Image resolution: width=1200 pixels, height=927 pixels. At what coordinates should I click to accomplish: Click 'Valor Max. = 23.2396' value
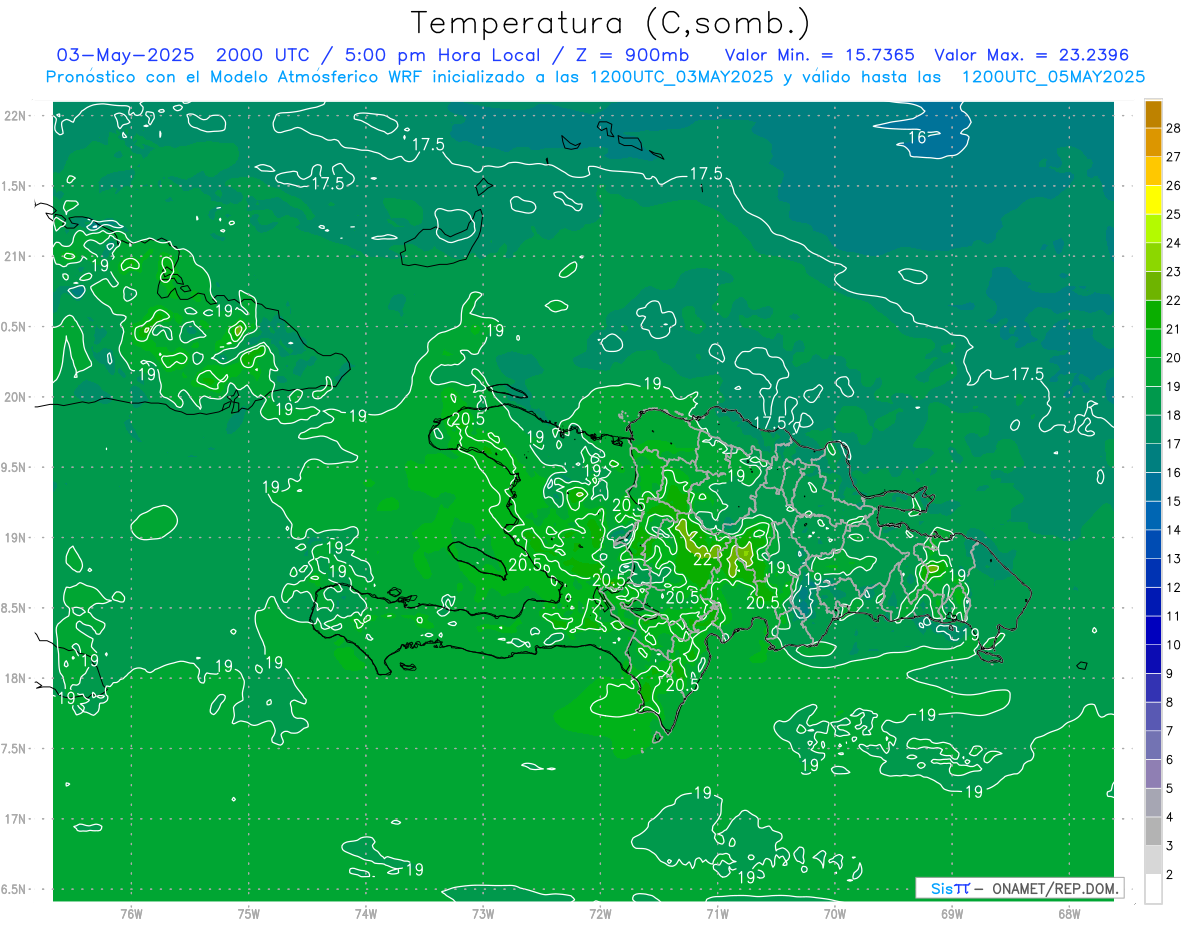pos(1031,55)
